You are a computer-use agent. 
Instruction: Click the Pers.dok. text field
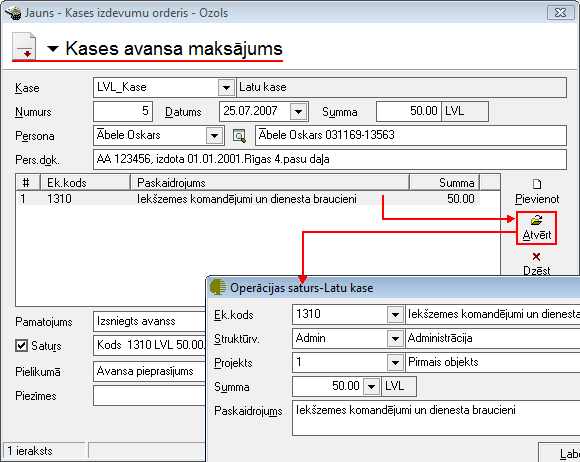point(330,160)
